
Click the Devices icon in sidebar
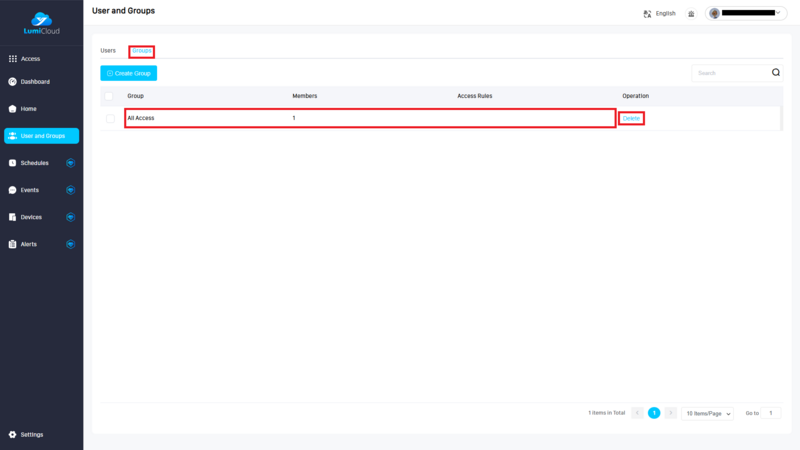pos(12,217)
